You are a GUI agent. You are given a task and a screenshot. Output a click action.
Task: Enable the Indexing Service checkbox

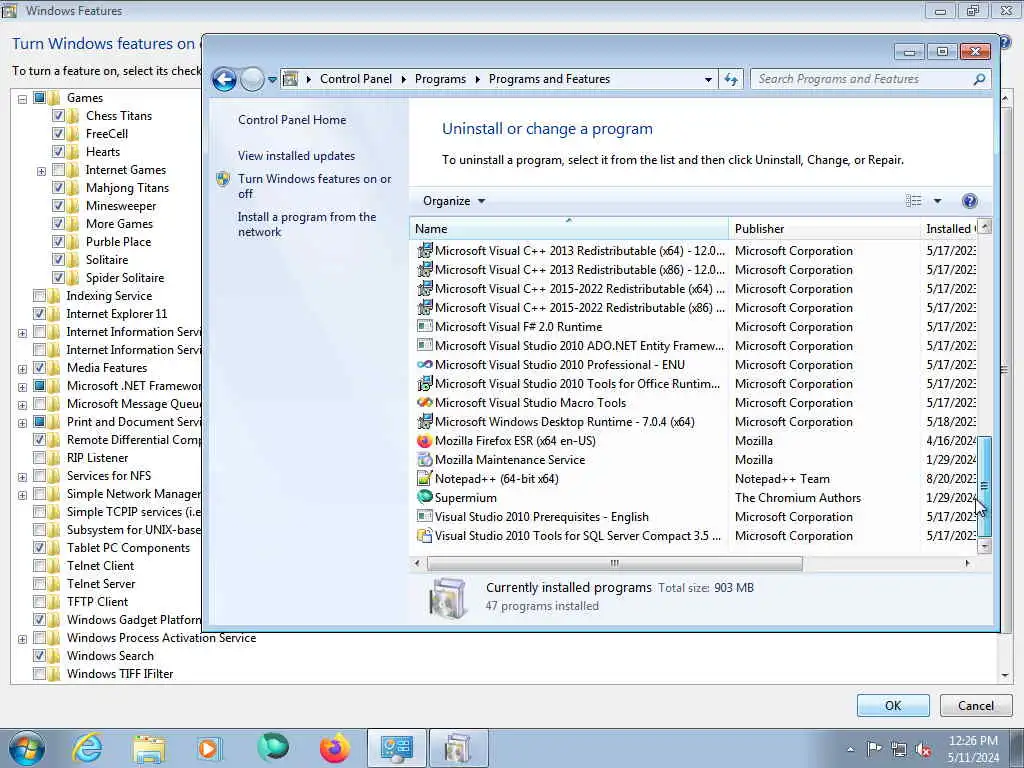pyautogui.click(x=39, y=296)
